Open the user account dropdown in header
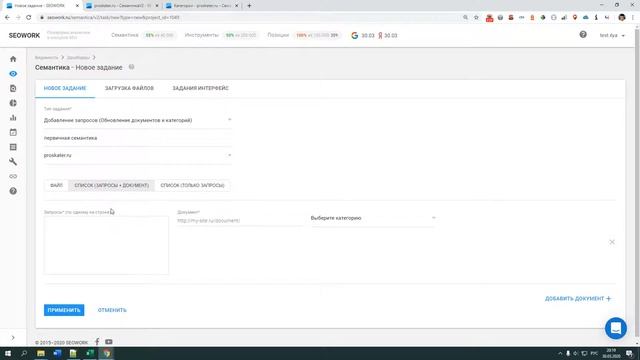This screenshot has width=640, height=360. tap(612, 36)
